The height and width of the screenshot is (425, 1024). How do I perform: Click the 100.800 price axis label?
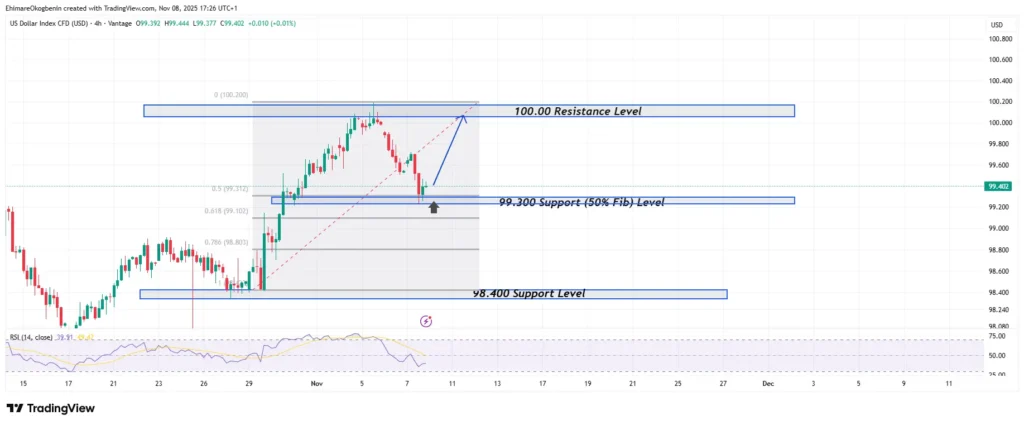1000,39
